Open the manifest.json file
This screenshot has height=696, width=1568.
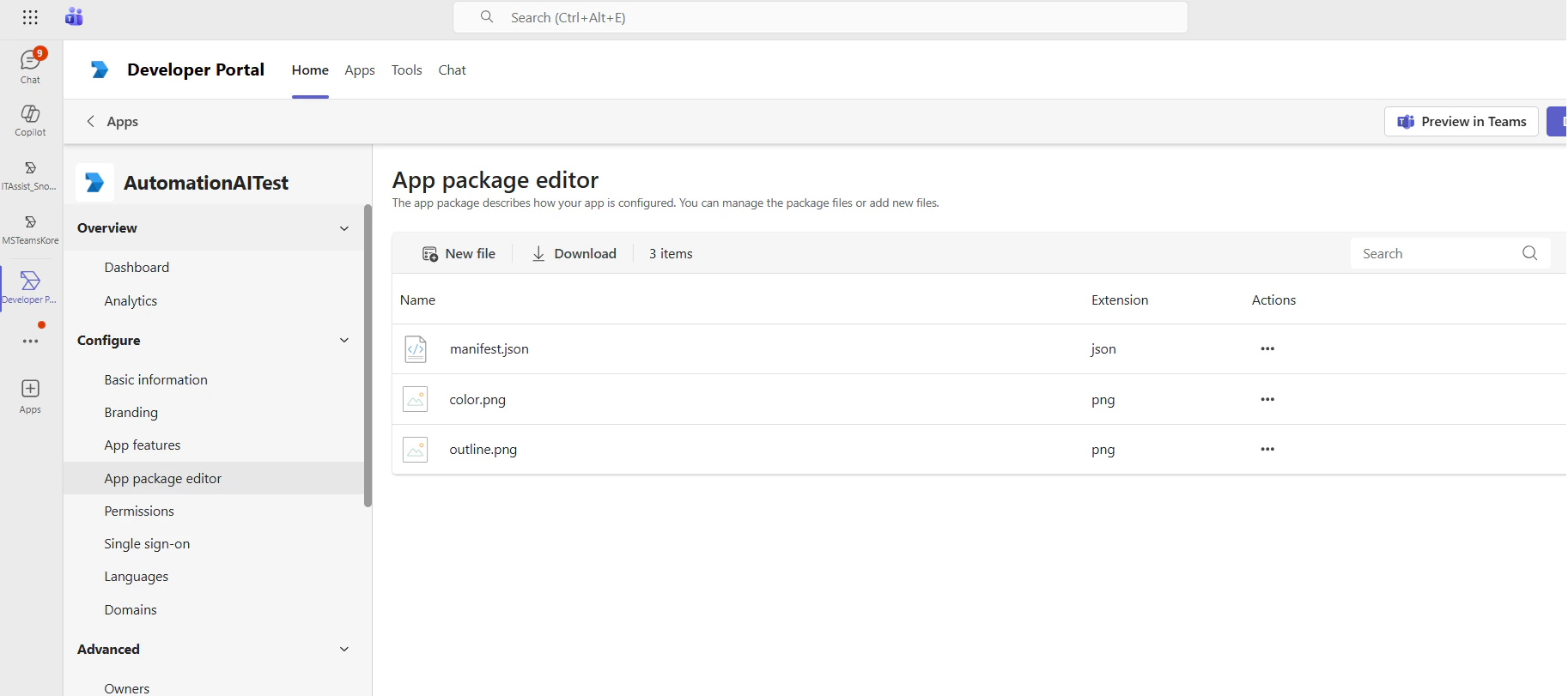tap(489, 348)
